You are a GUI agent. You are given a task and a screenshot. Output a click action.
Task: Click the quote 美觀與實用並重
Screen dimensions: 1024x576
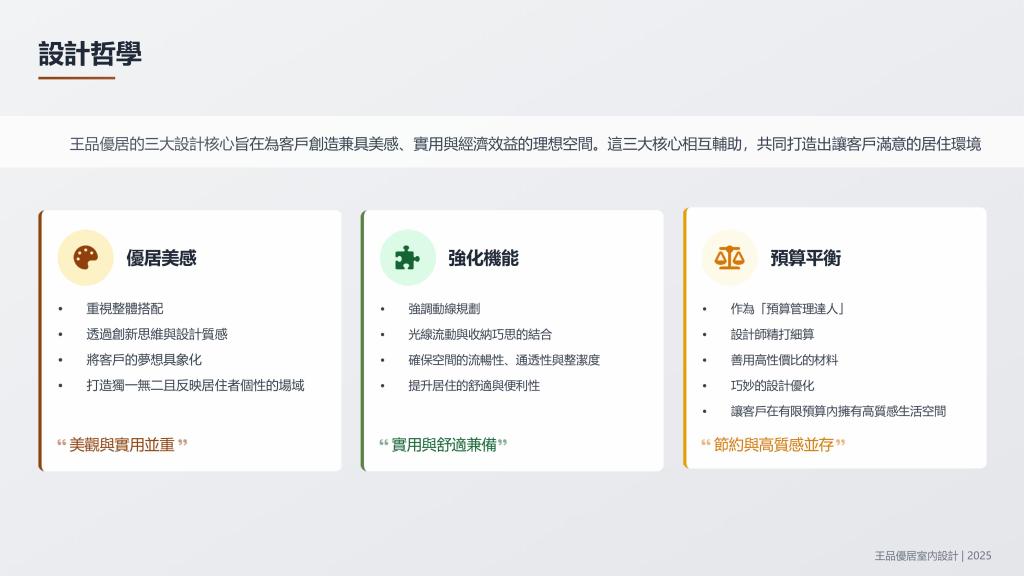pos(122,444)
